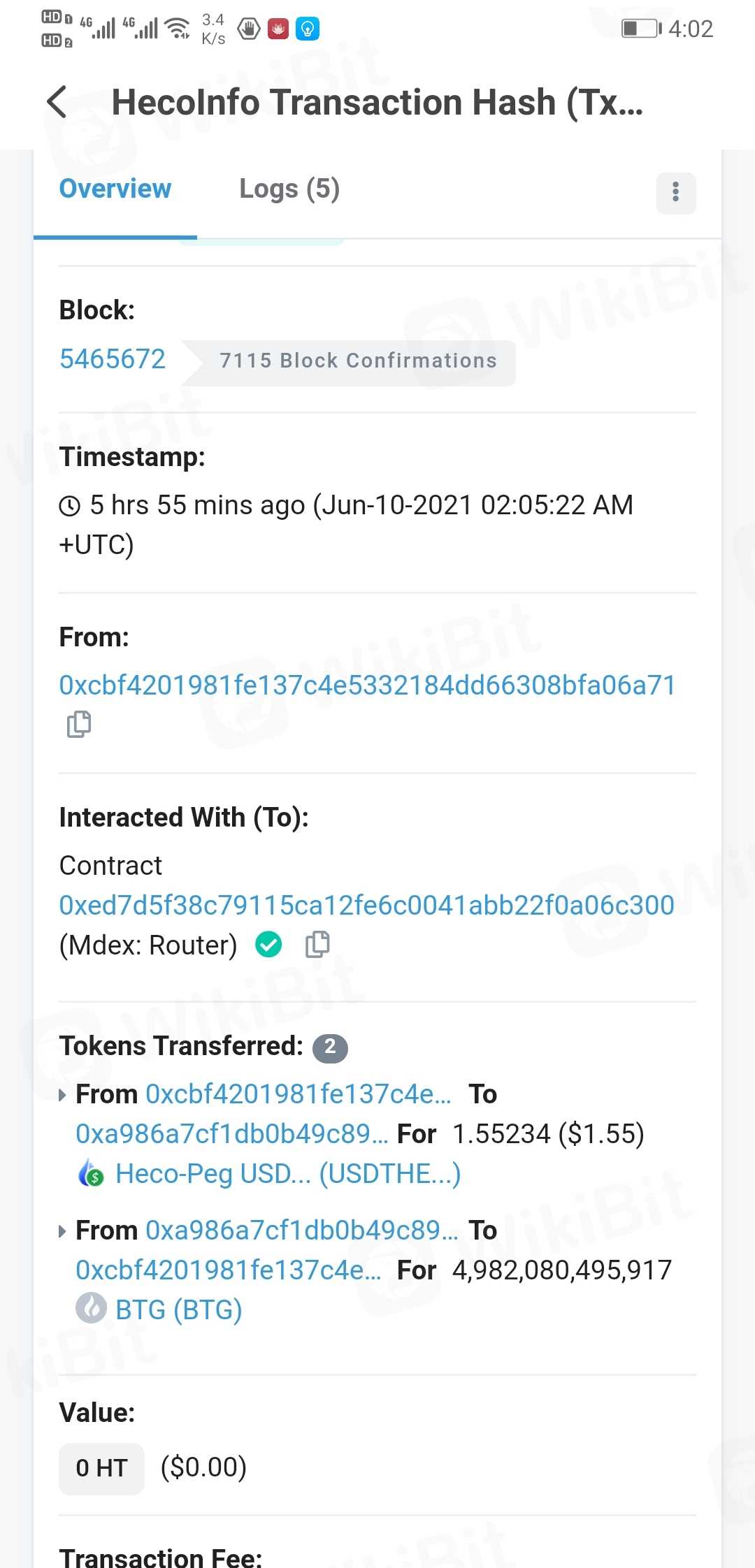Tap the green verified checkmark icon
The height and width of the screenshot is (1568, 755).
268,945
